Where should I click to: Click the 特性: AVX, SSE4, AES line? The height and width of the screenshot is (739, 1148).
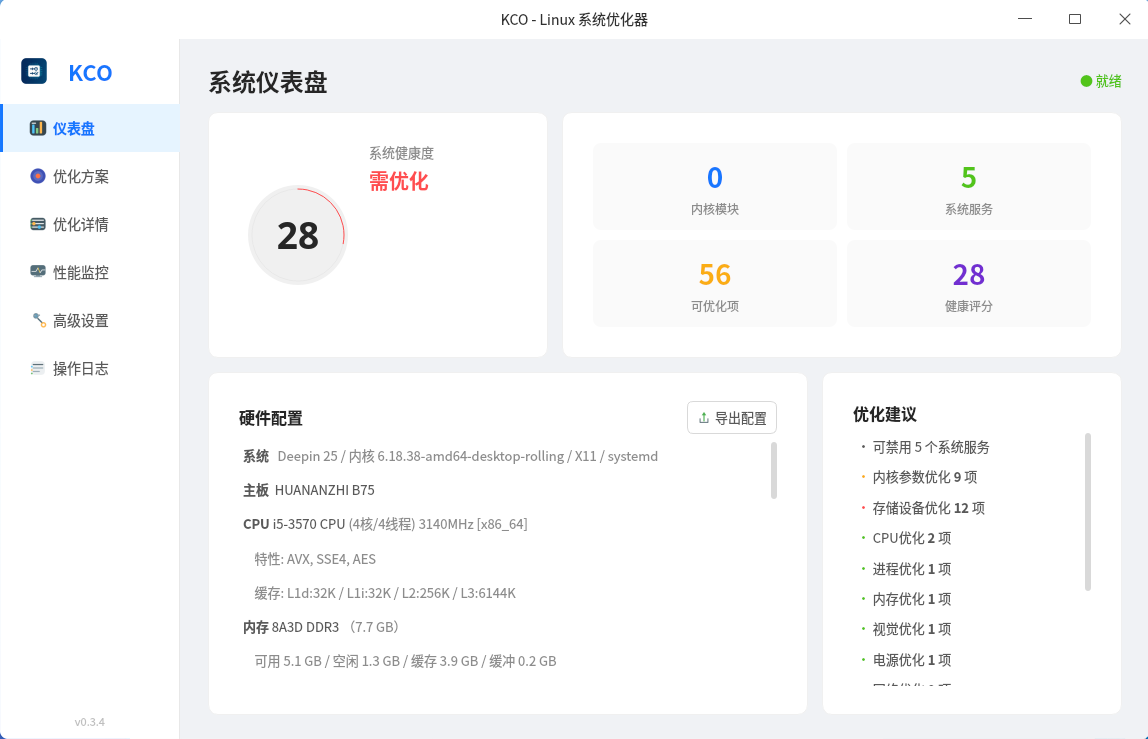[315, 559]
